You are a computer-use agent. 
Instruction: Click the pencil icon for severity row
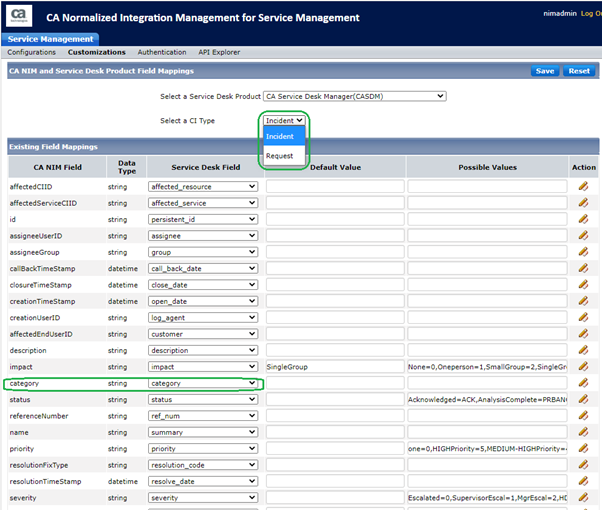(583, 498)
